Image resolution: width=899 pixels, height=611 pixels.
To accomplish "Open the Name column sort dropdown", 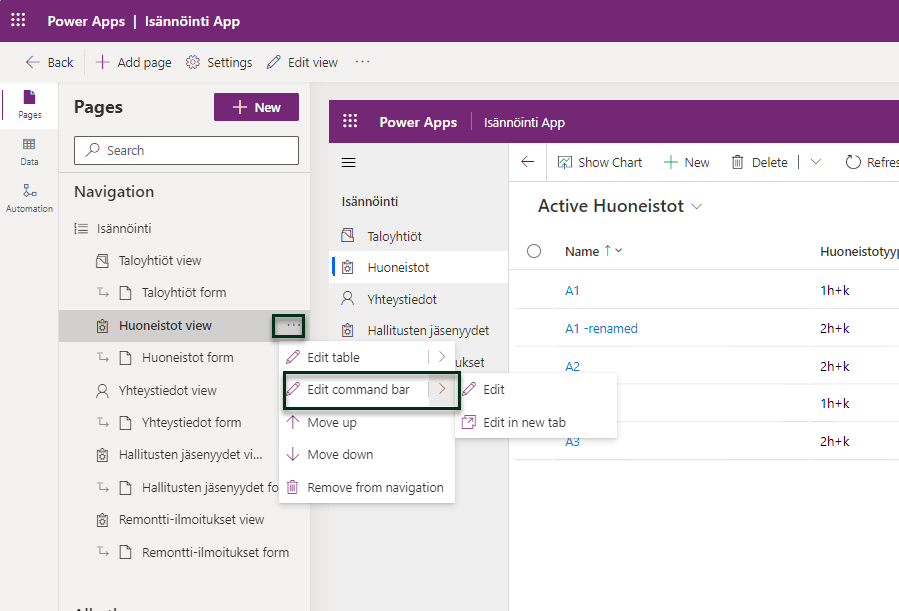I will click(618, 251).
